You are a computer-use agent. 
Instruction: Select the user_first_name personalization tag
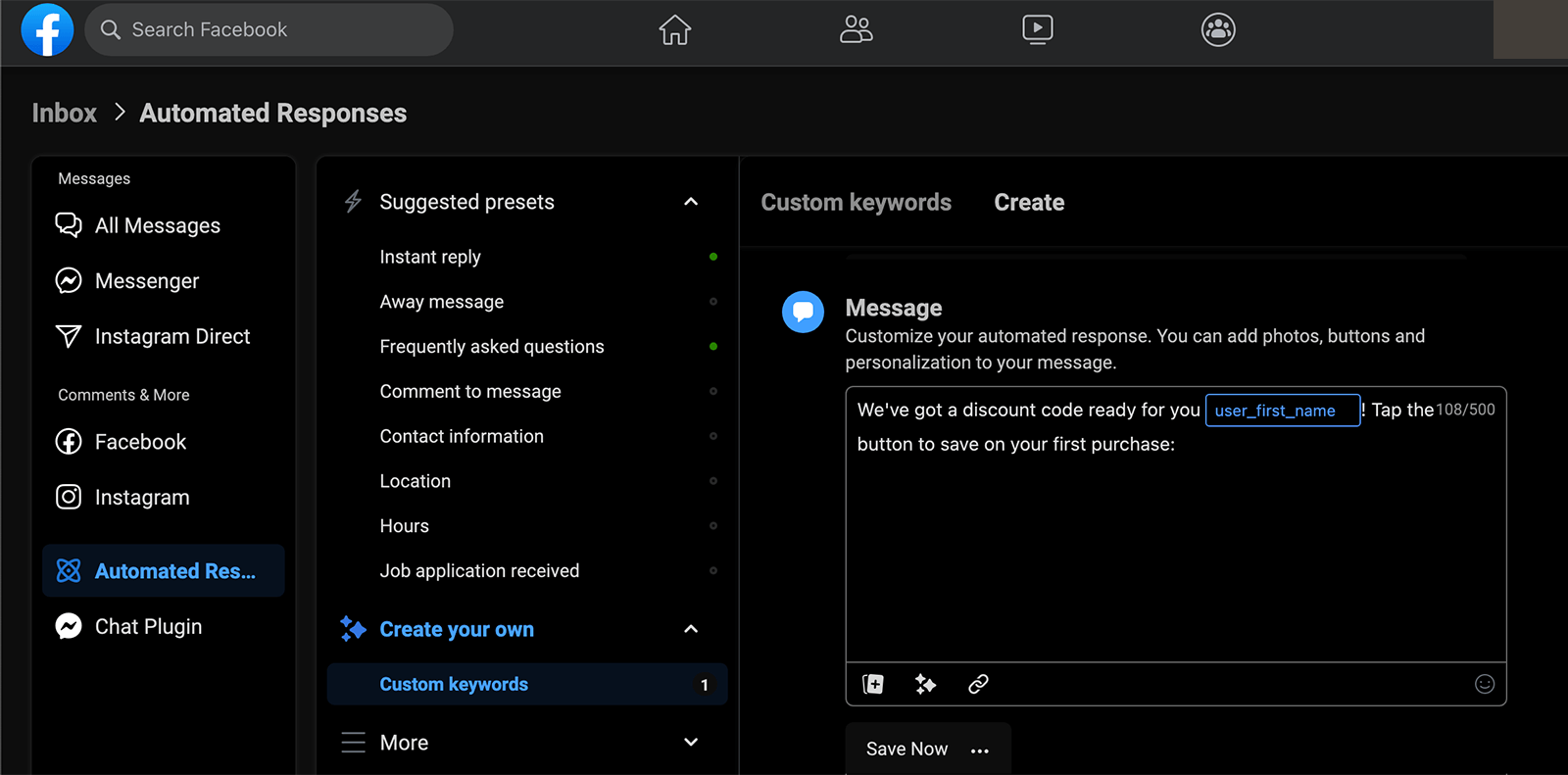pyautogui.click(x=1282, y=411)
